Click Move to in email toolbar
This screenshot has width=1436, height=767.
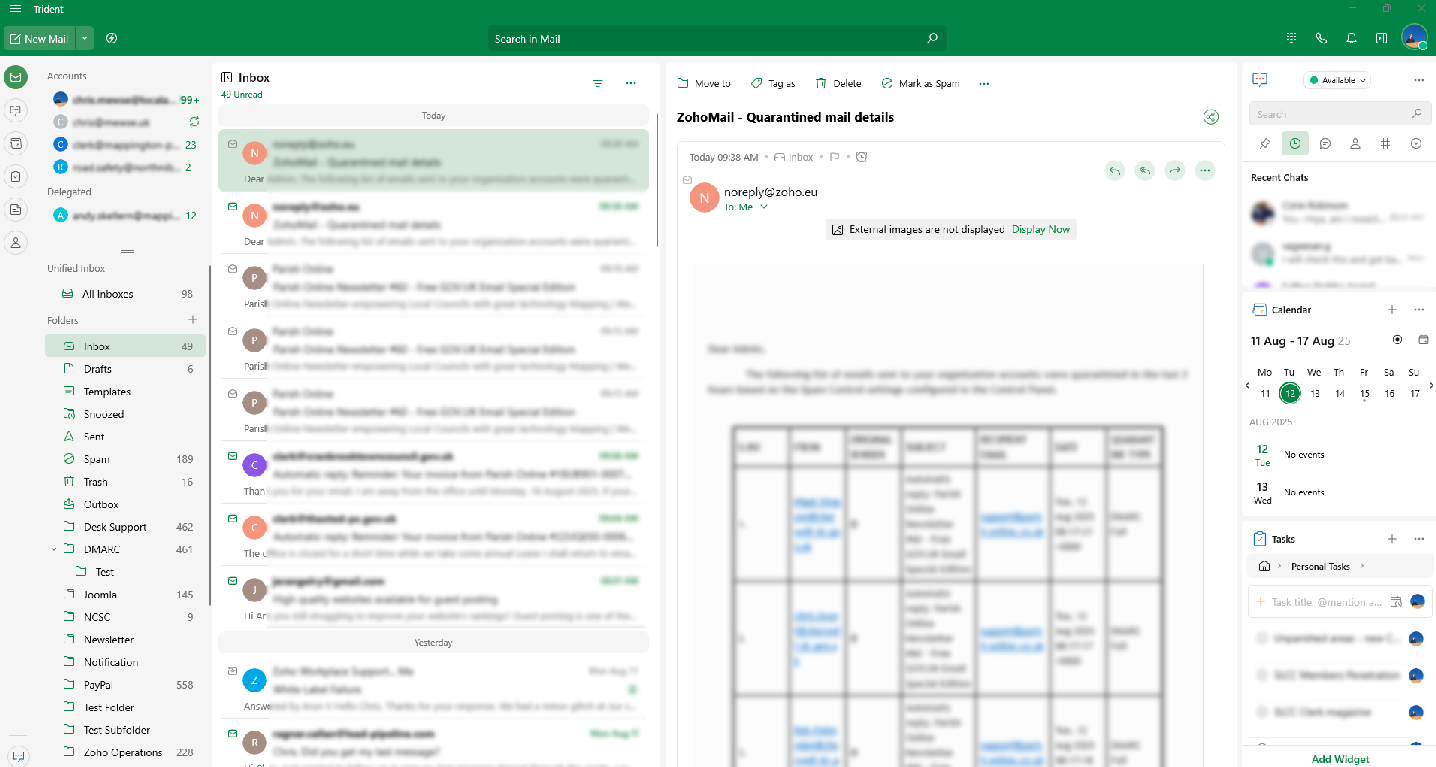click(704, 84)
